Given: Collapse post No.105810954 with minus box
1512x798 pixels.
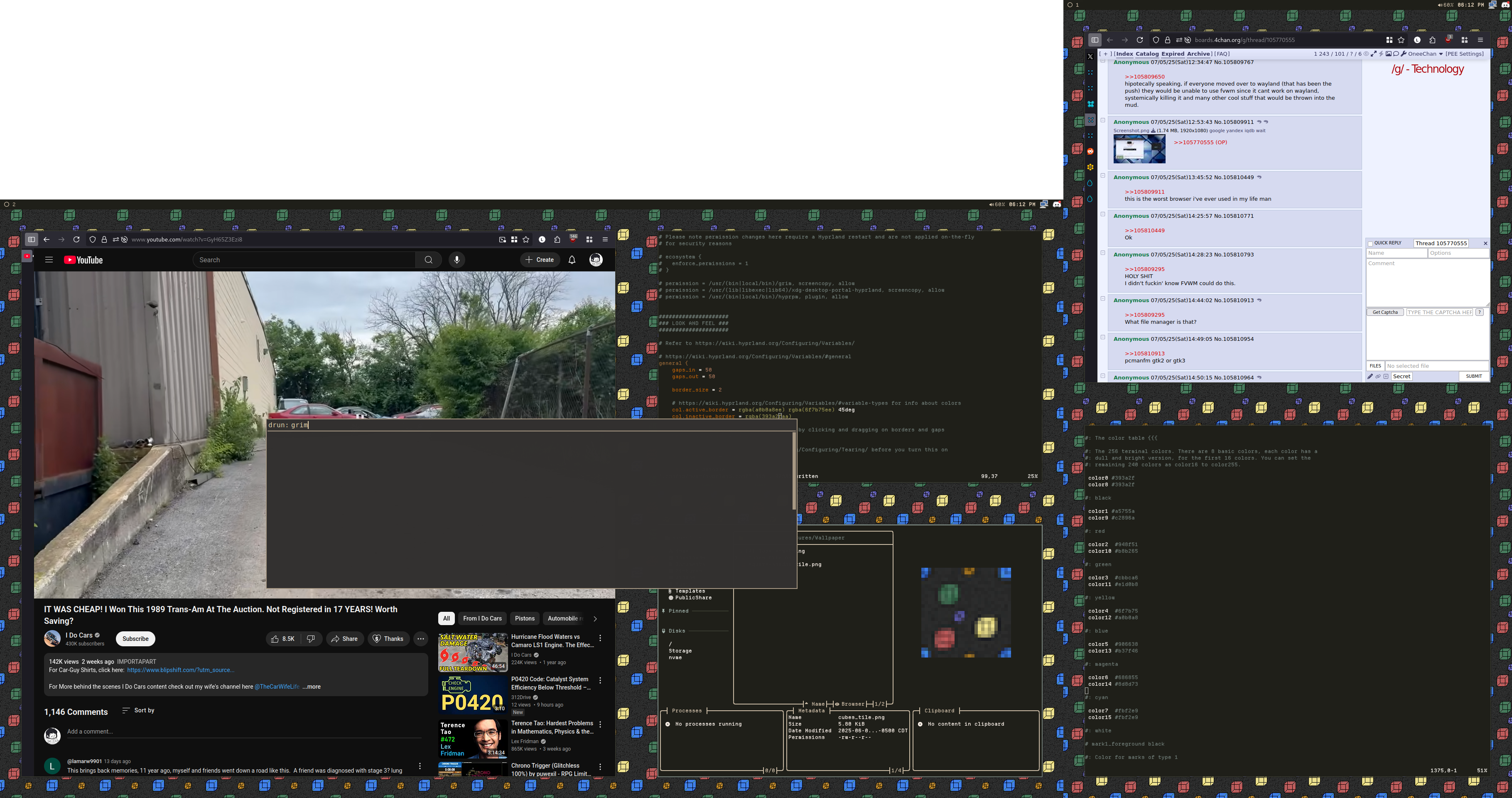Looking at the screenshot, I should pos(1103,337).
